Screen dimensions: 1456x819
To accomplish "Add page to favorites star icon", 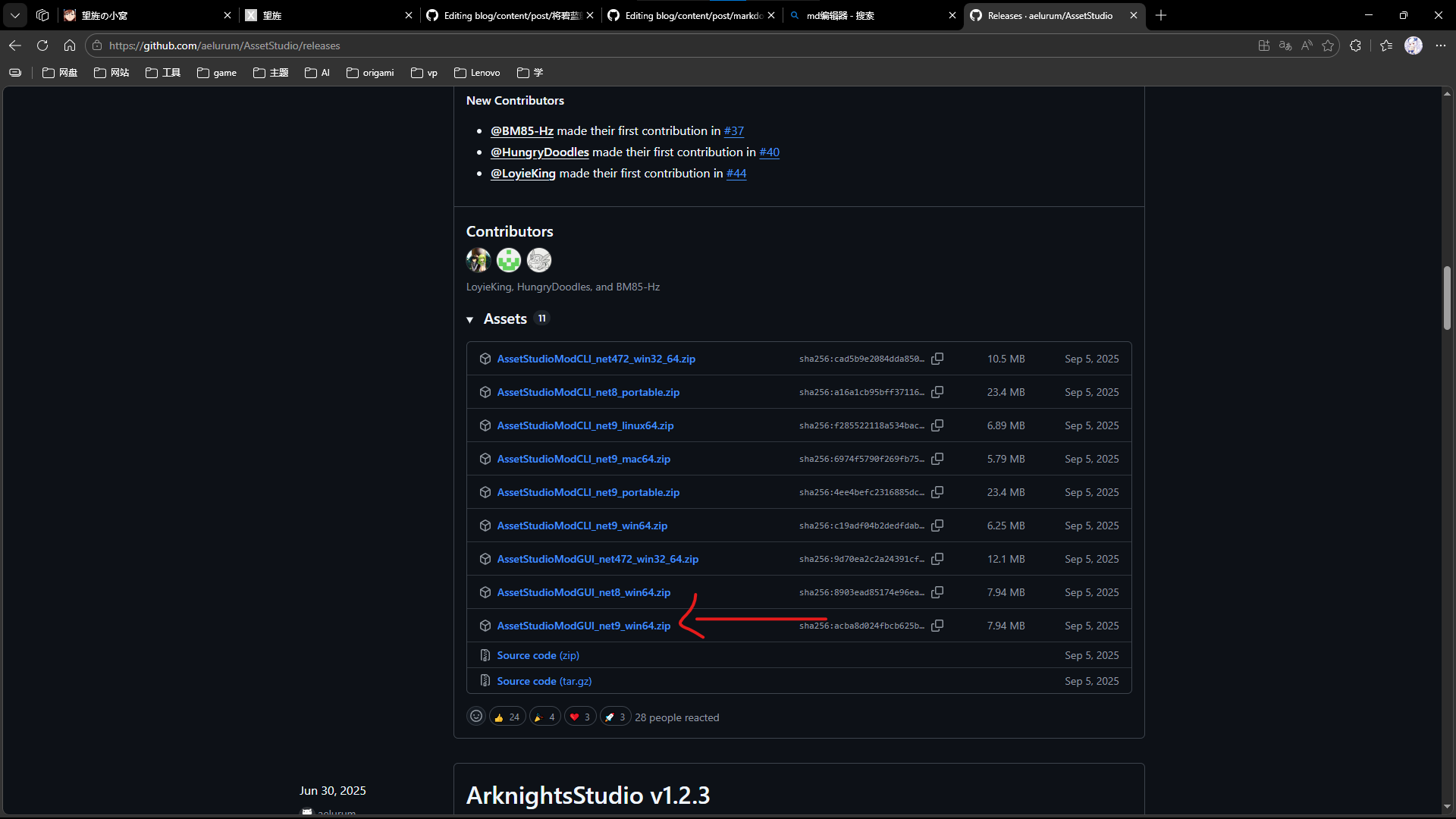I will 1328,45.
